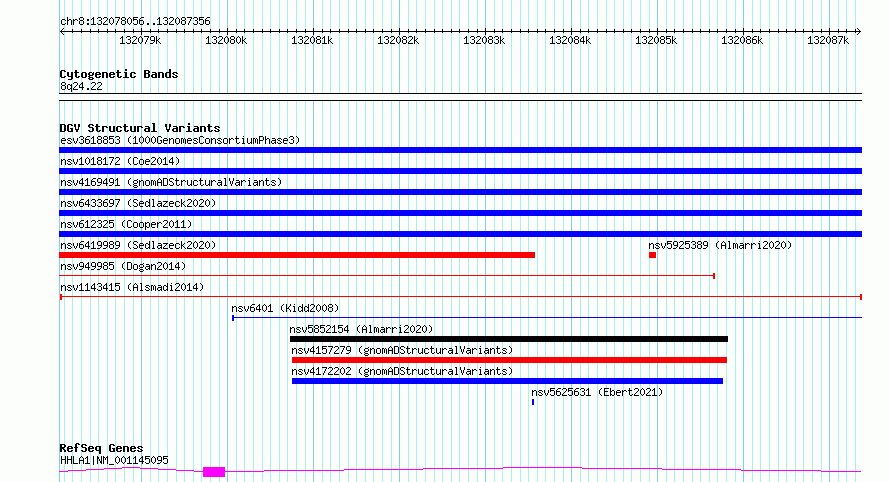Open the nsv1018172 (Coe2014) label
Image resolution: width=890 pixels, height=482 pixels.
pyautogui.click(x=120, y=161)
